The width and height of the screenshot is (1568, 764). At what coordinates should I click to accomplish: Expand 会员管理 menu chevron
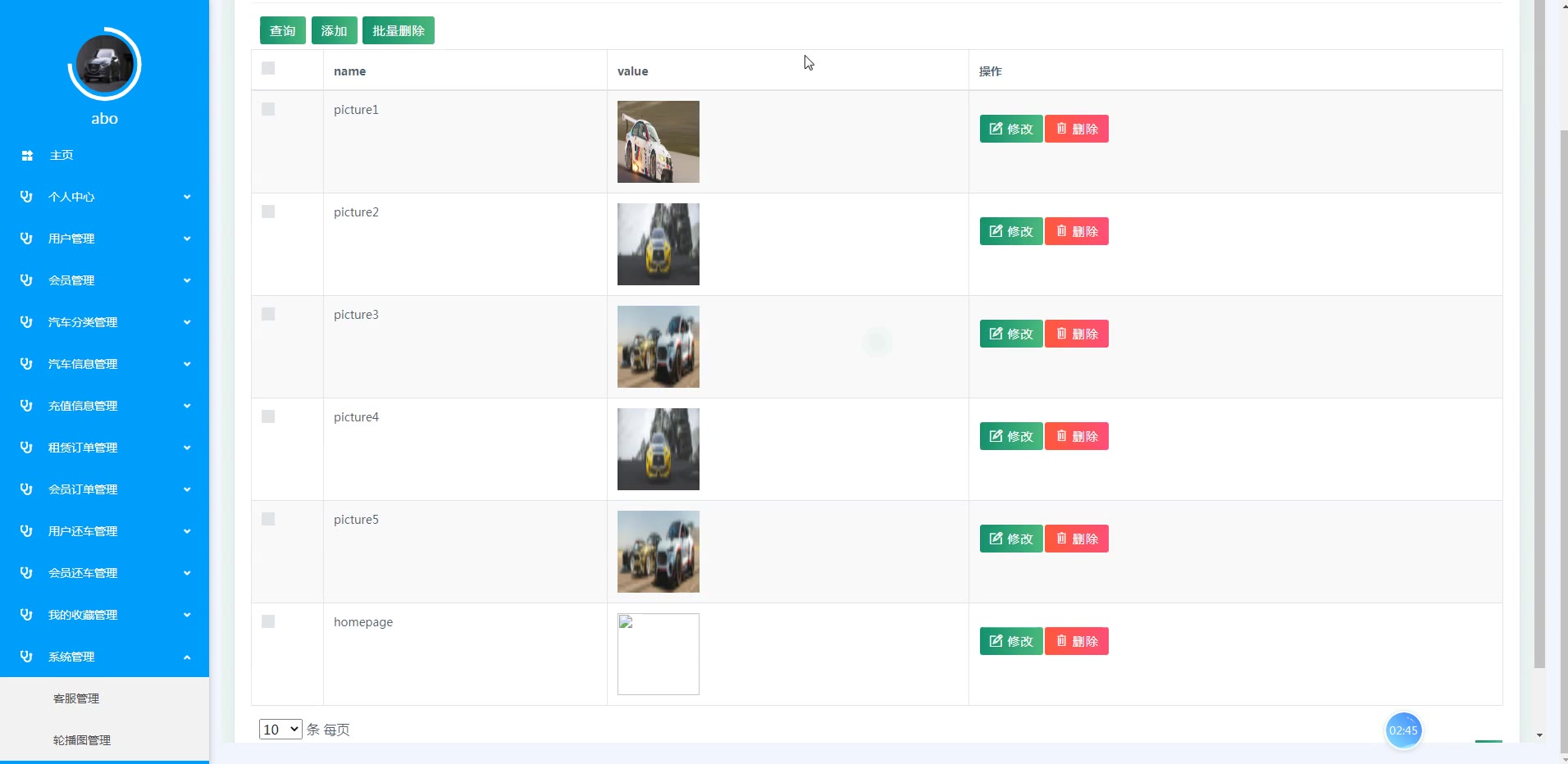coord(187,280)
